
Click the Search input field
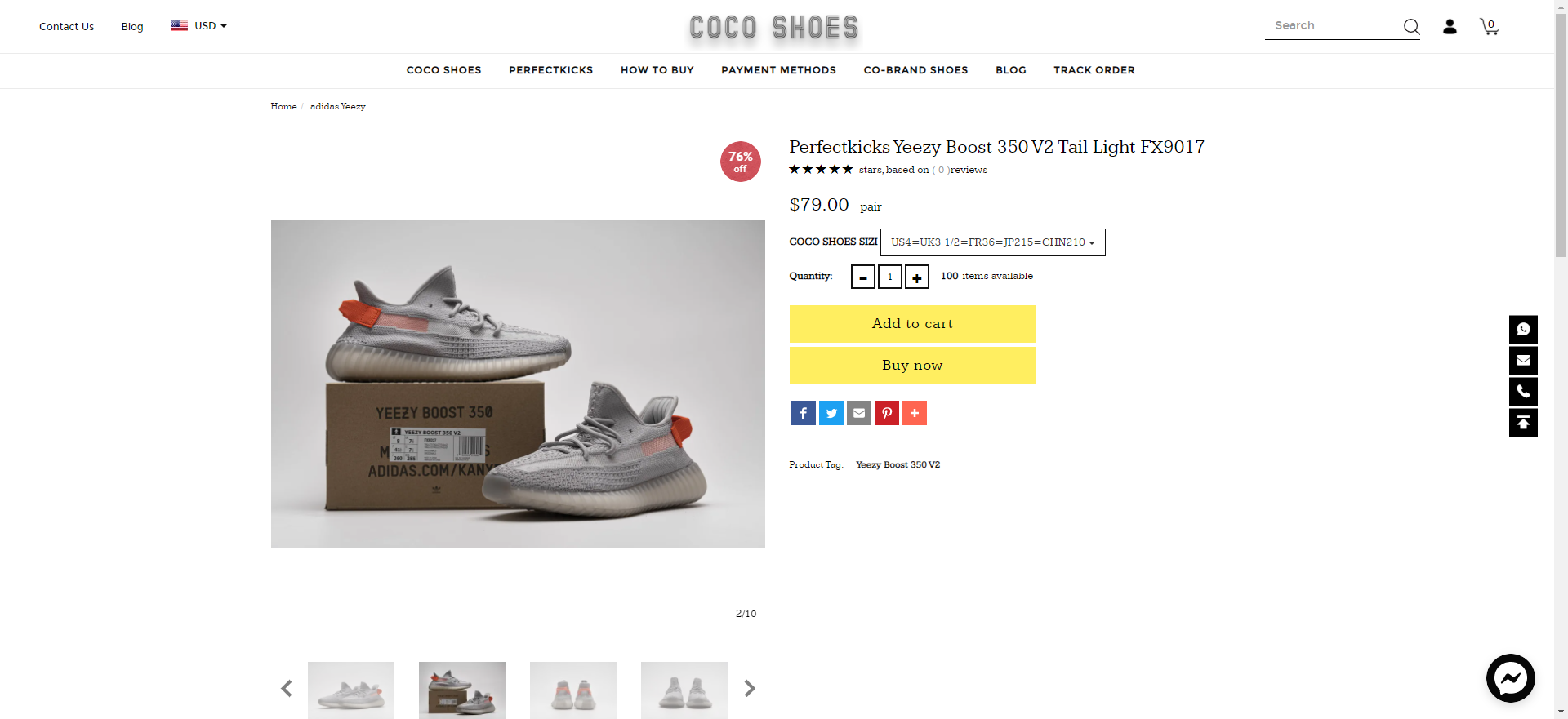pos(1334,26)
